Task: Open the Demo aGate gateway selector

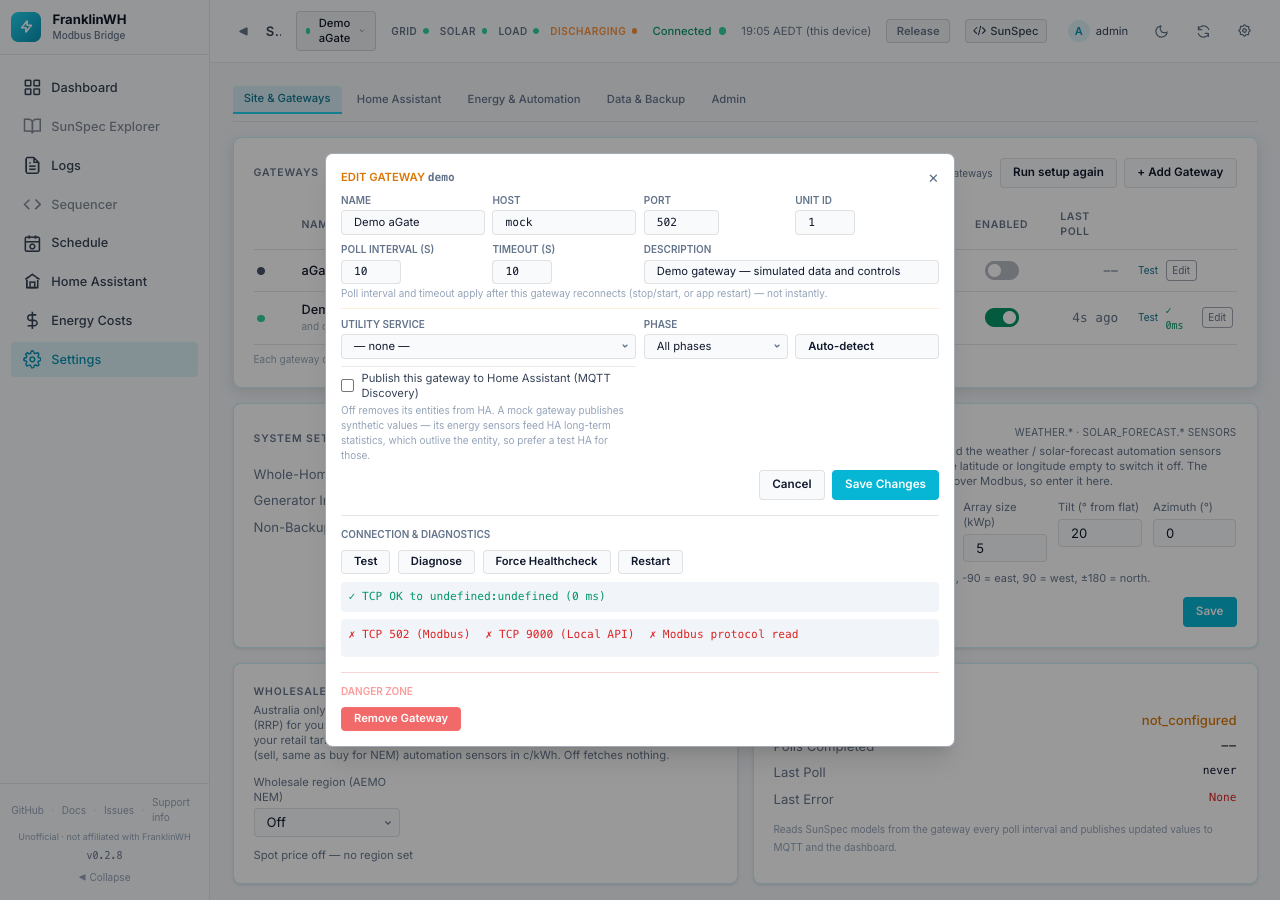Action: [336, 31]
